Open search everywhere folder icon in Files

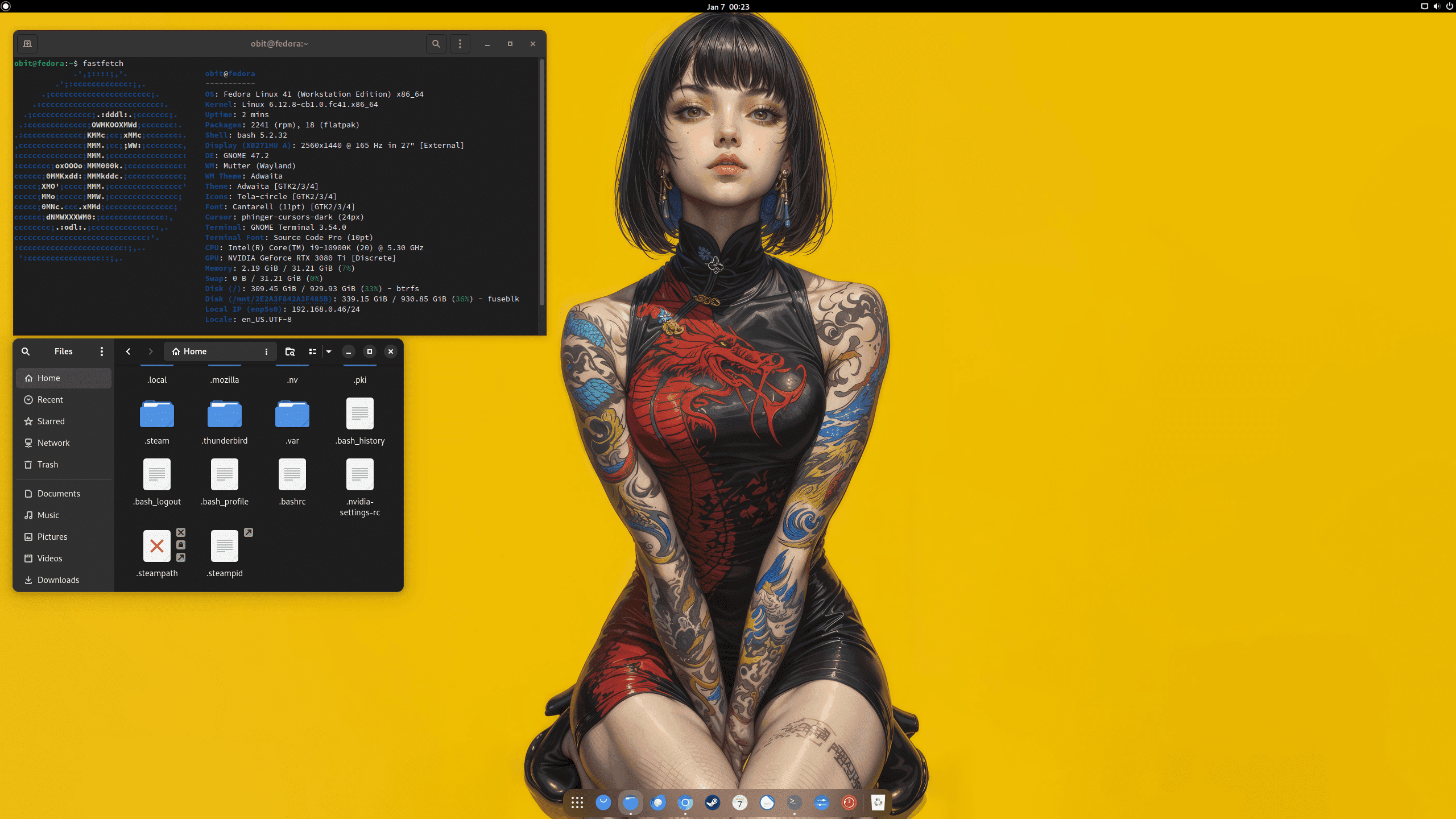[x=290, y=351]
